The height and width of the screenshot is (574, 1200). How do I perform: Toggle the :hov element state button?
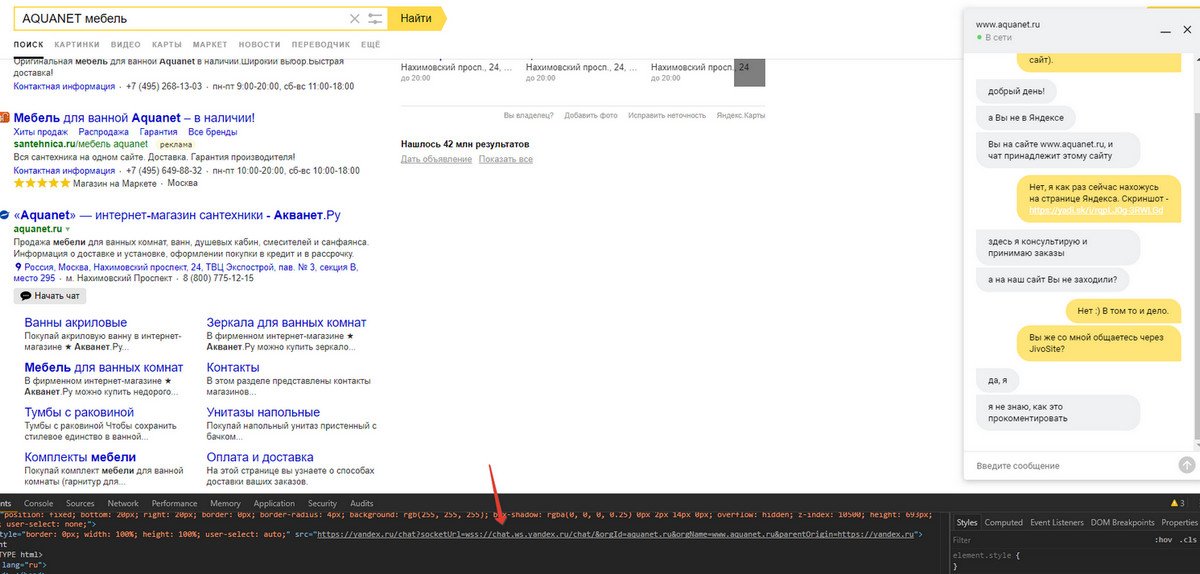click(x=1163, y=540)
